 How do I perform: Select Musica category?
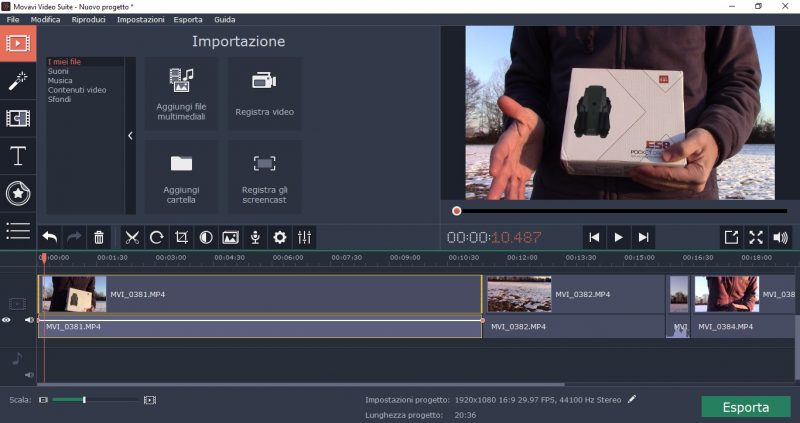[x=60, y=81]
